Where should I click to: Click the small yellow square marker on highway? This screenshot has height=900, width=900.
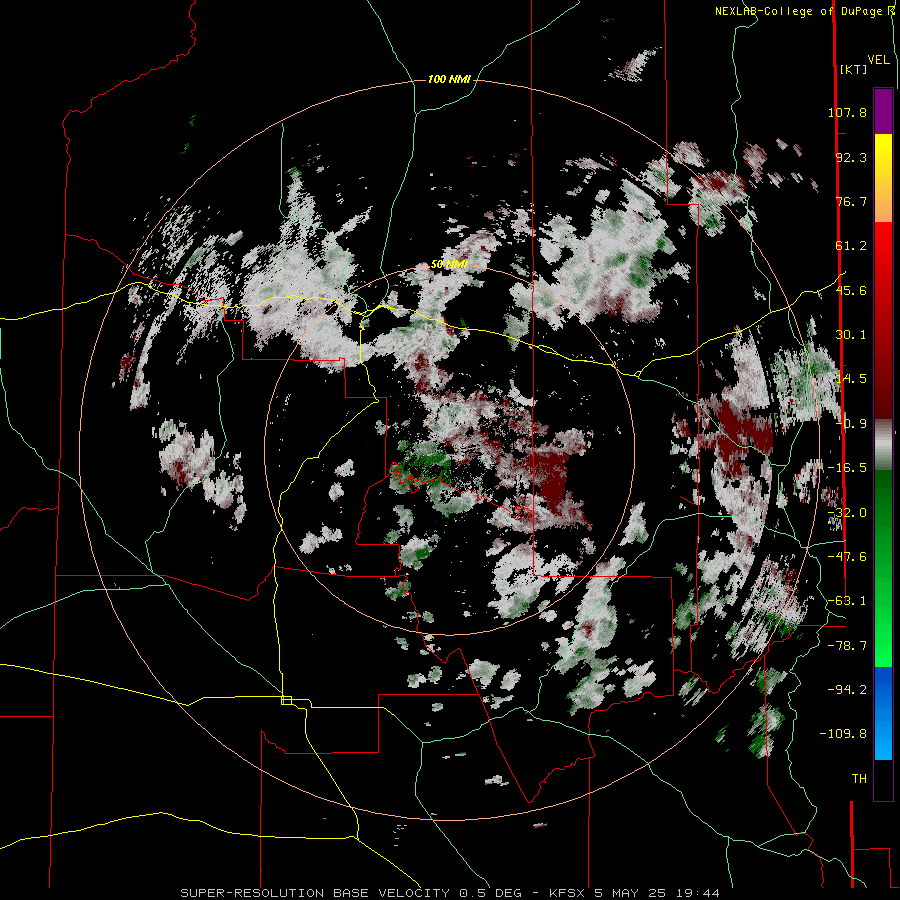coord(286,700)
